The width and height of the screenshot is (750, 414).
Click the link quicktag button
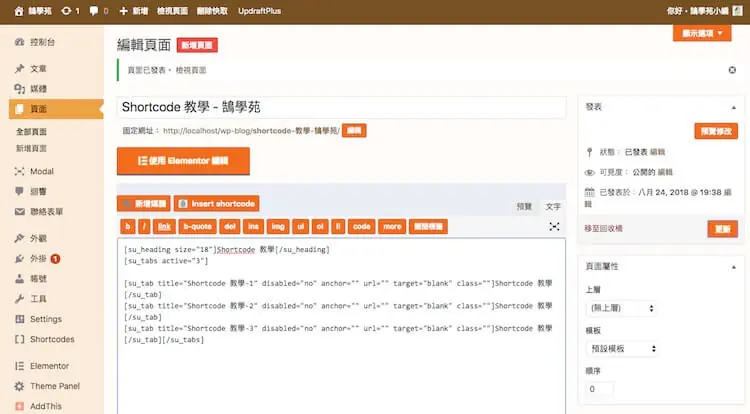click(x=164, y=227)
